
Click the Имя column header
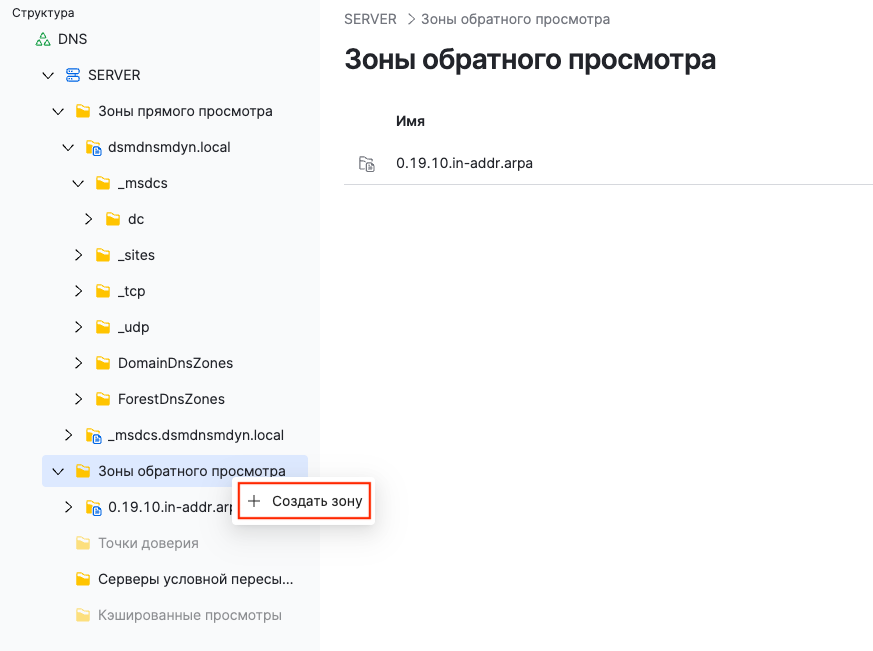pyautogui.click(x=410, y=121)
